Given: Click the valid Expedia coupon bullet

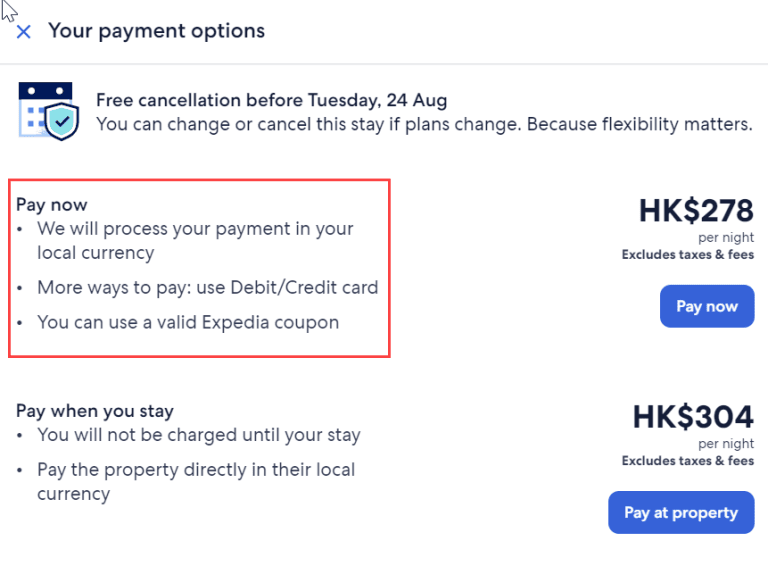Looking at the screenshot, I should tap(188, 322).
